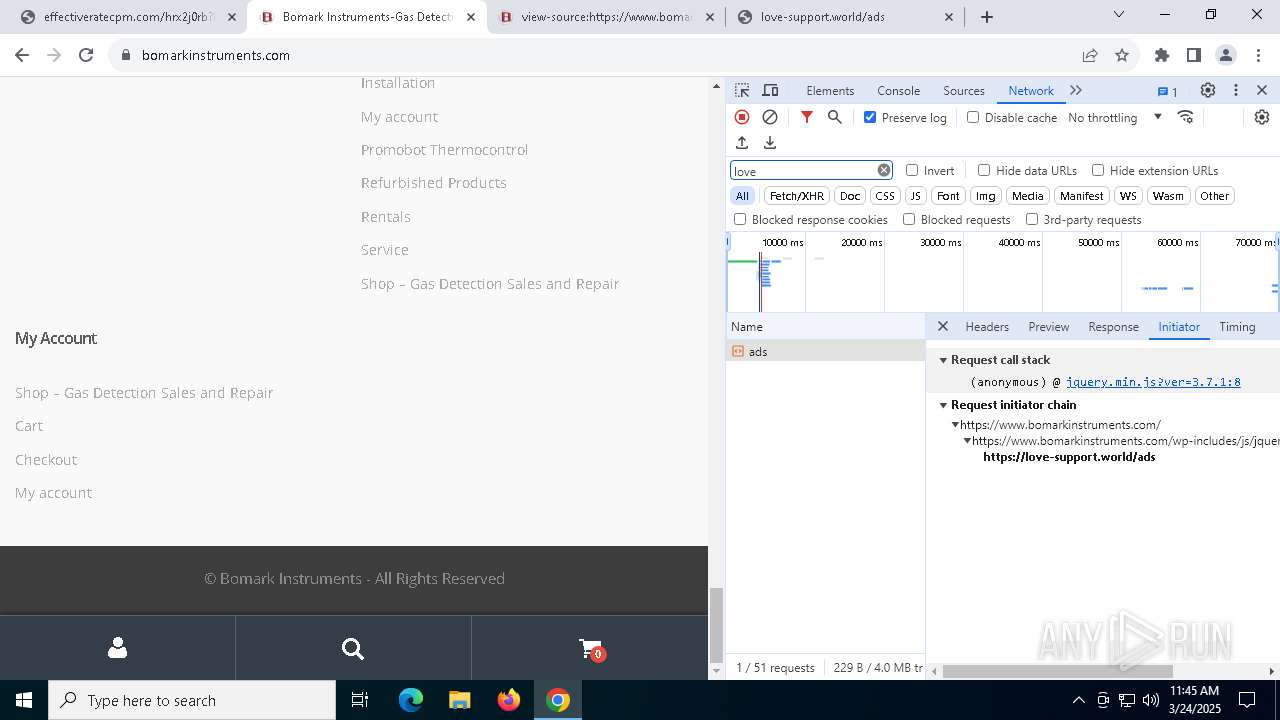Open the new tab plus button
The image size is (1280, 720).
point(987,17)
